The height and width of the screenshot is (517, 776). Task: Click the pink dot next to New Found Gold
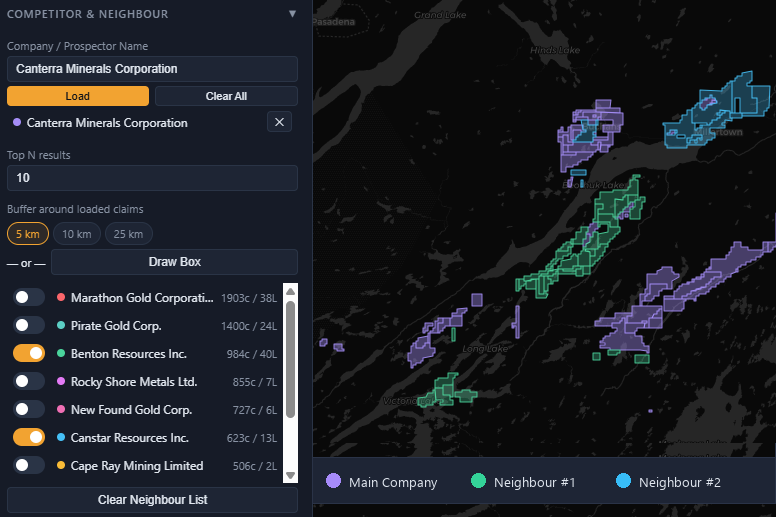[61, 409]
